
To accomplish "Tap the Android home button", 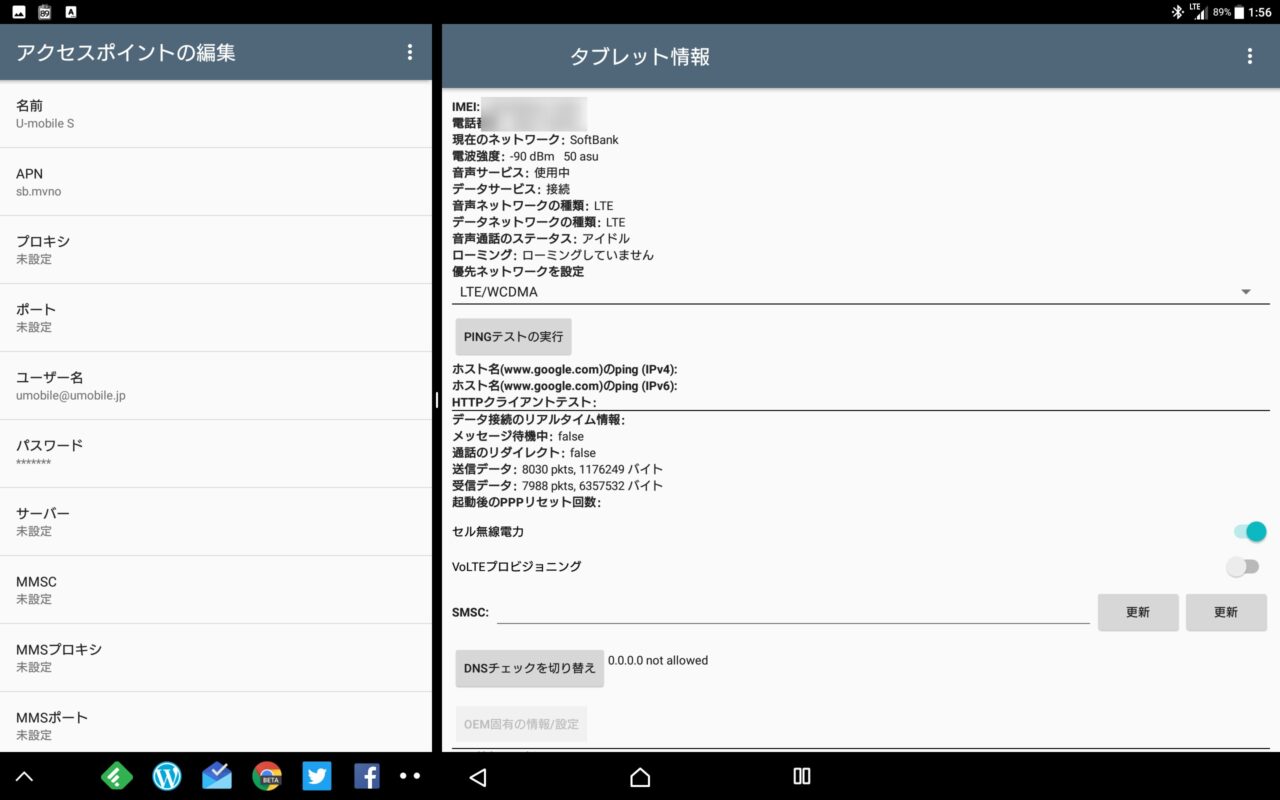I will pos(640,777).
